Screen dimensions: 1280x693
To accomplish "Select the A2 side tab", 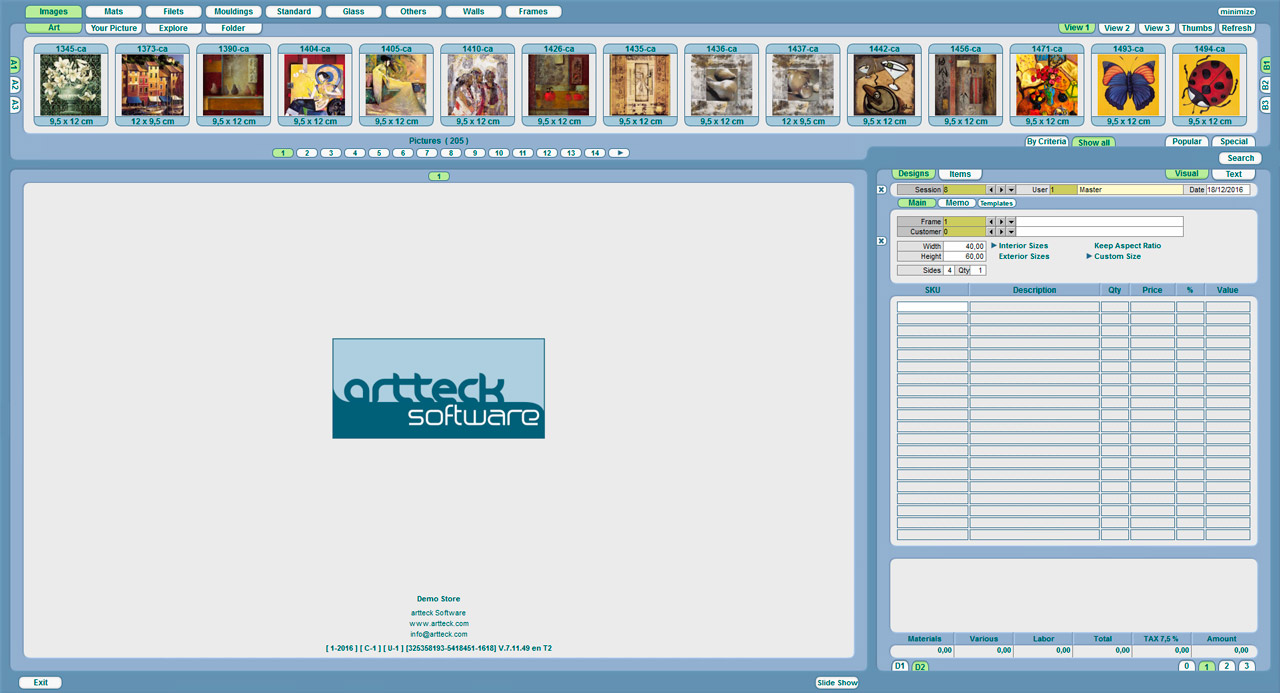I will [x=15, y=84].
